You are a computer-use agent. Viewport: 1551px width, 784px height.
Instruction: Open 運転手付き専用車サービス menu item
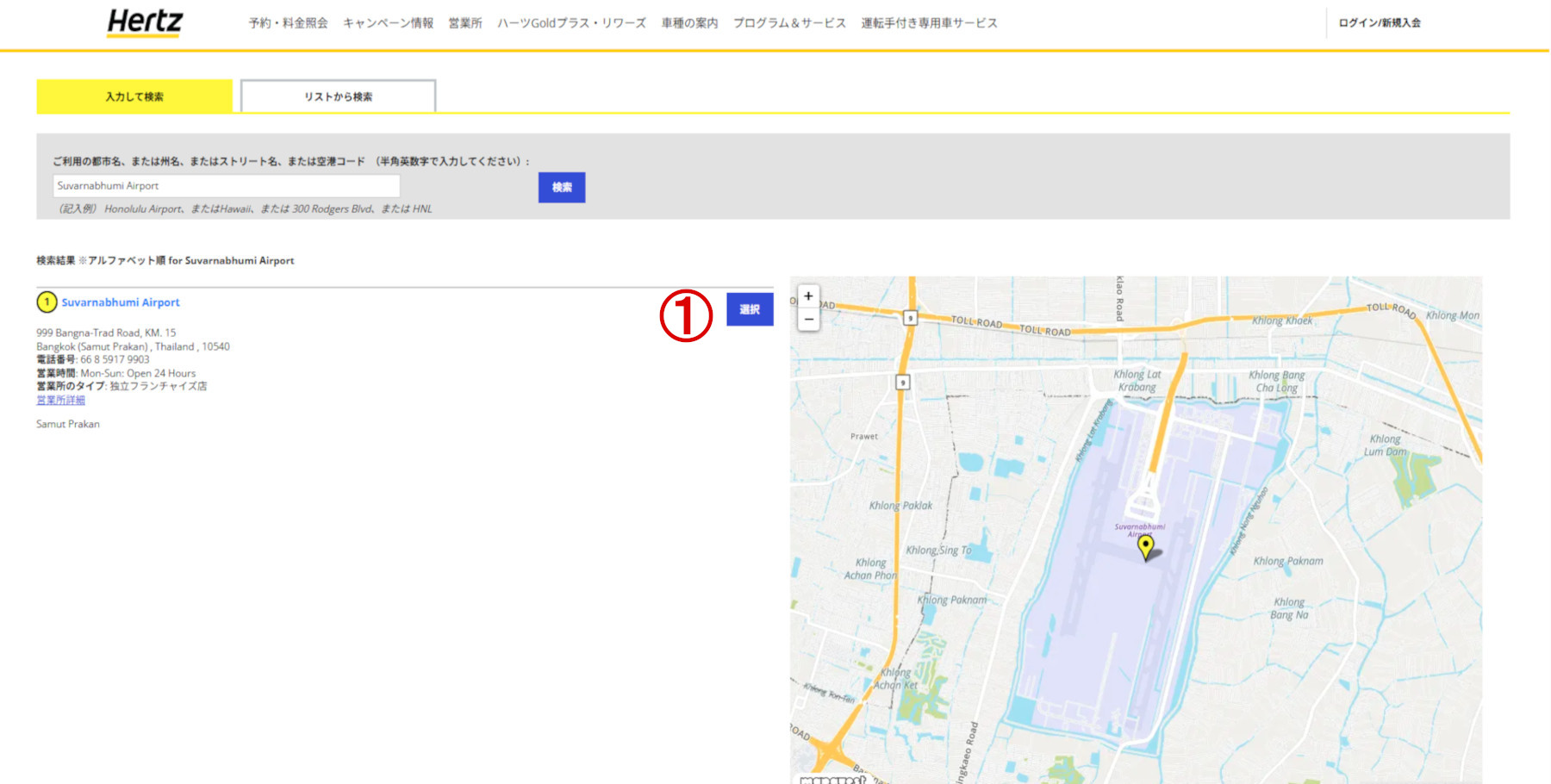click(x=928, y=23)
